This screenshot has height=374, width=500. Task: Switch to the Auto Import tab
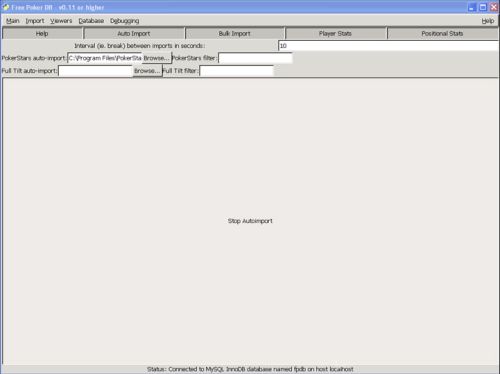[134, 33]
